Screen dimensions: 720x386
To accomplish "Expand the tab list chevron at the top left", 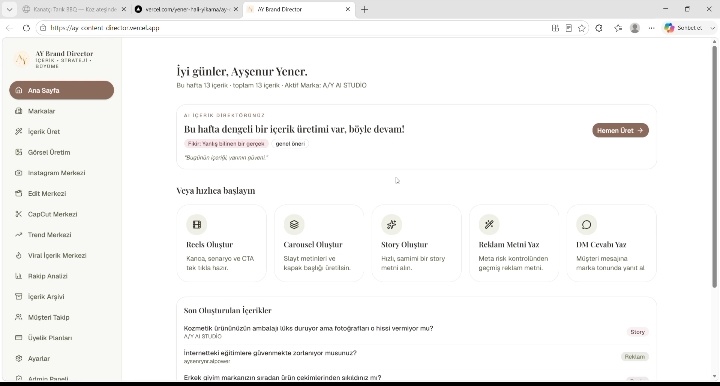I will (x=9, y=9).
